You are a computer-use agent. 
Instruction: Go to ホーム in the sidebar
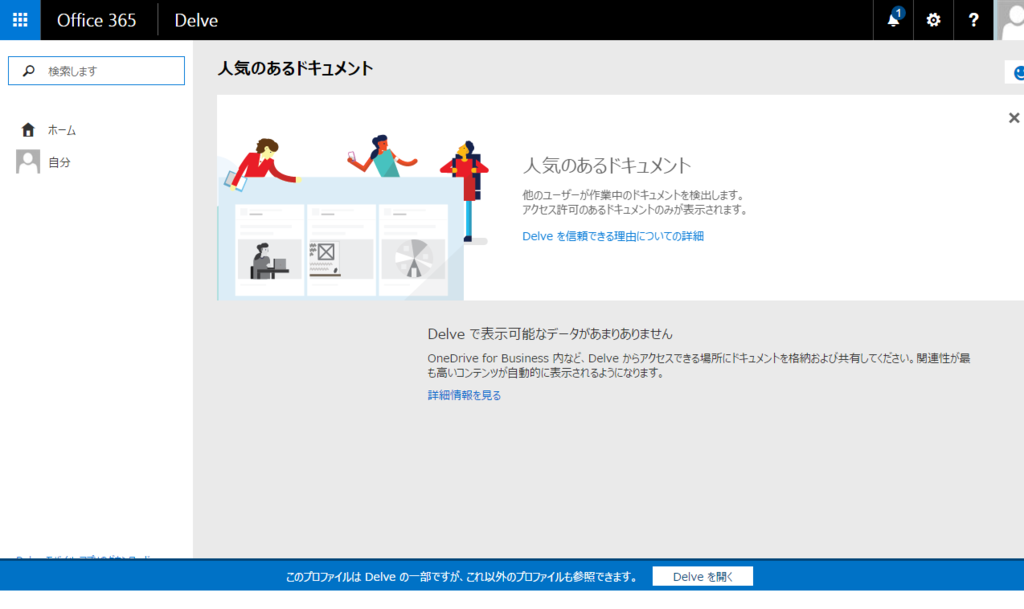point(61,131)
